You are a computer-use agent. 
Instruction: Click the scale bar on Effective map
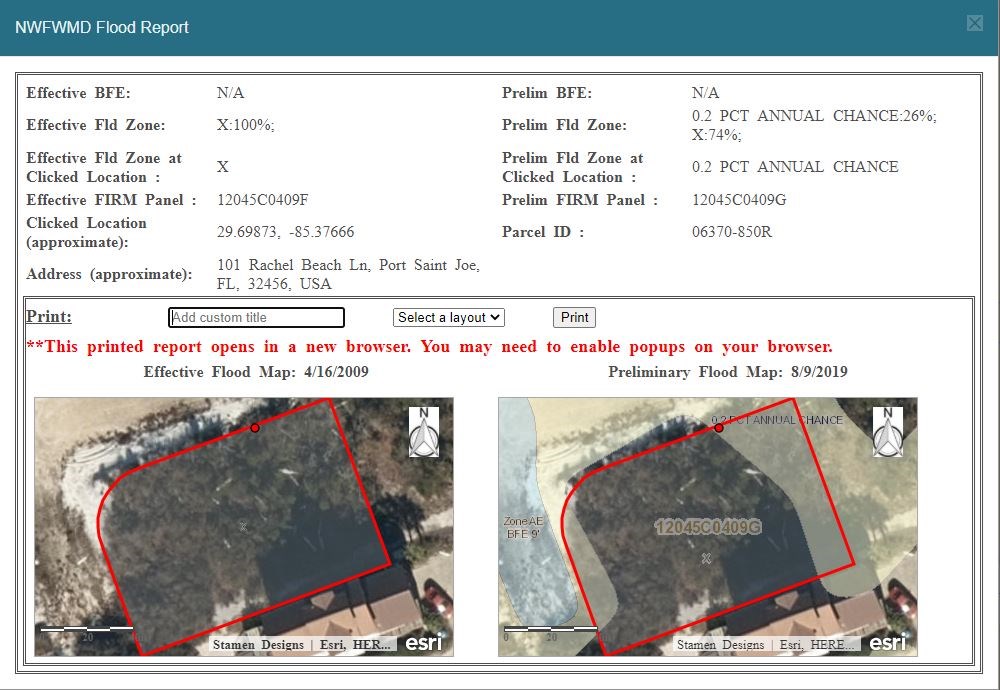coord(87,630)
